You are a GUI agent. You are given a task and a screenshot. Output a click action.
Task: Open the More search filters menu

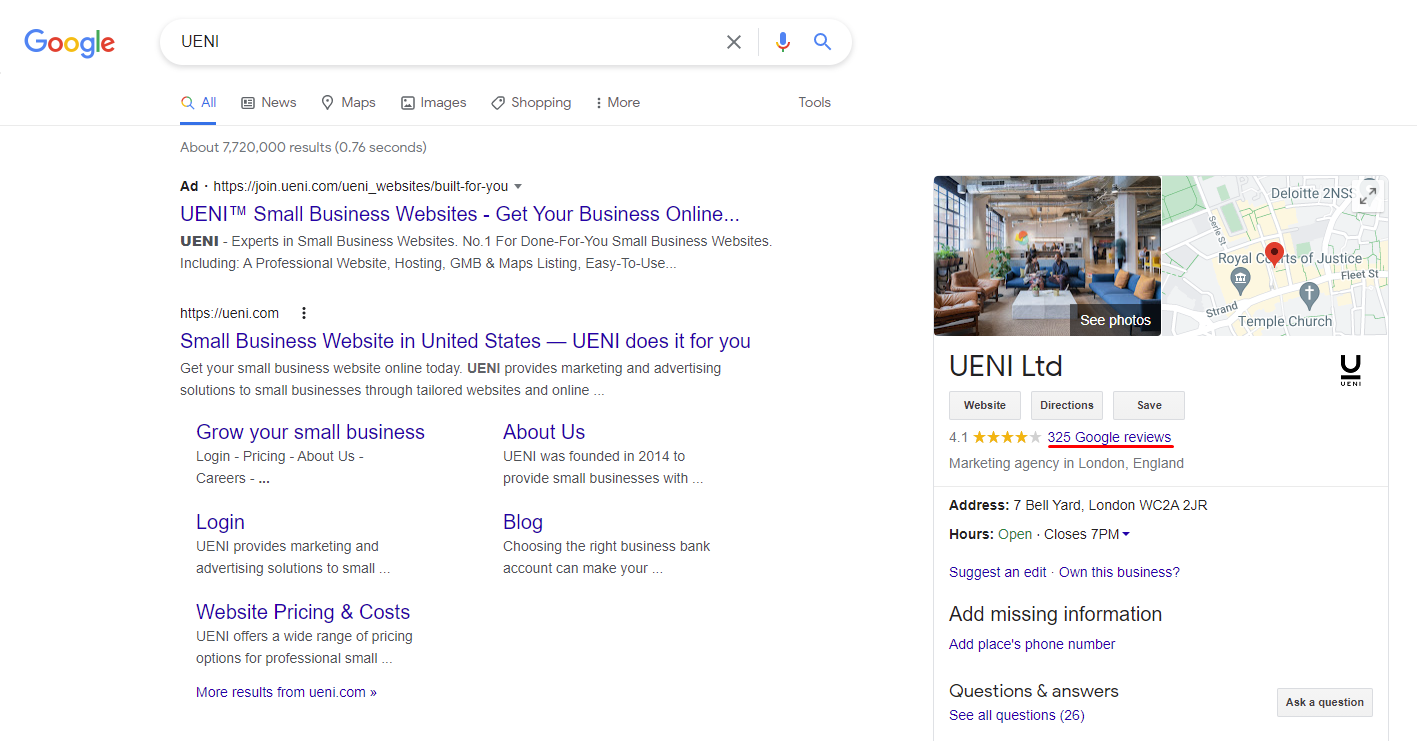(x=617, y=102)
